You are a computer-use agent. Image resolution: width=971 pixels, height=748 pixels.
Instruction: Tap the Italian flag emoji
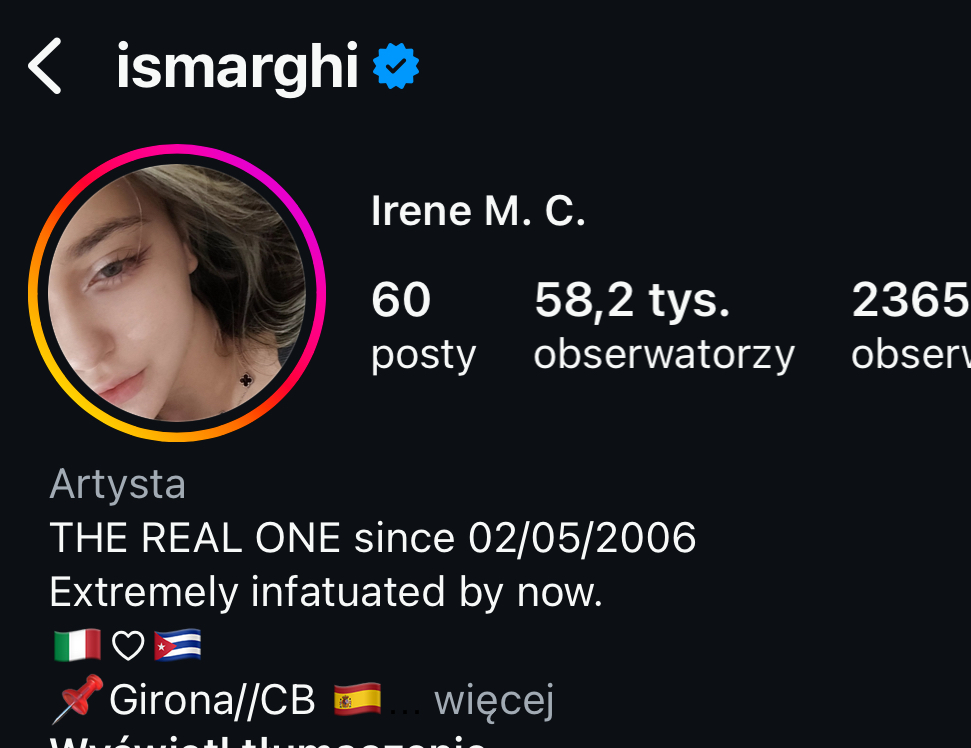click(77, 645)
